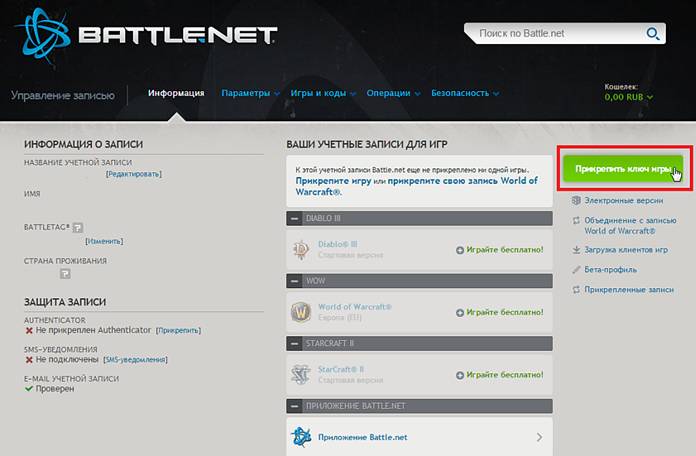696x456 pixels.
Task: Click the search magnifier icon
Action: point(652,33)
